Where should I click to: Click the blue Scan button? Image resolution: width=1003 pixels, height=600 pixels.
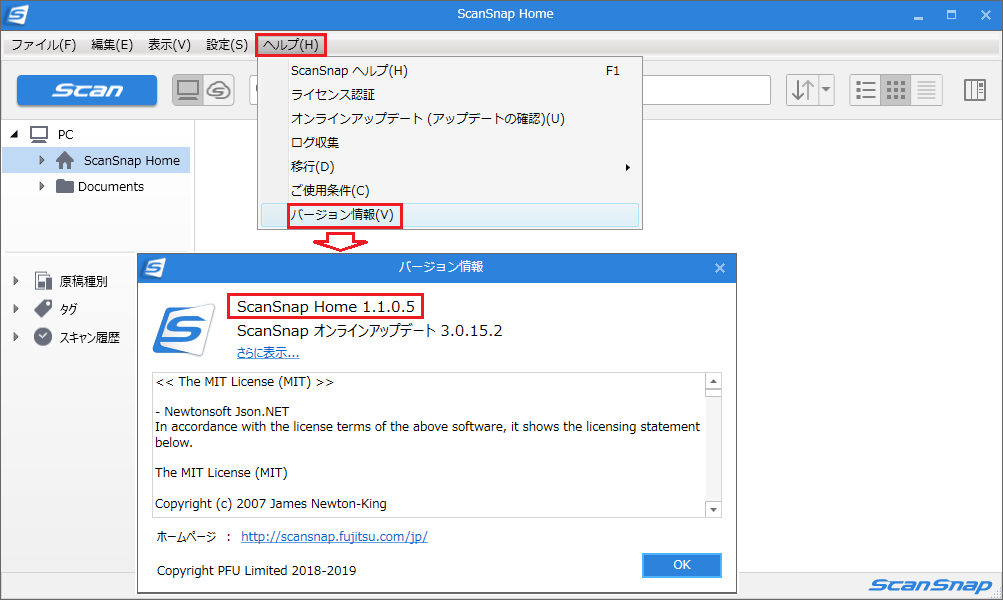pos(86,90)
